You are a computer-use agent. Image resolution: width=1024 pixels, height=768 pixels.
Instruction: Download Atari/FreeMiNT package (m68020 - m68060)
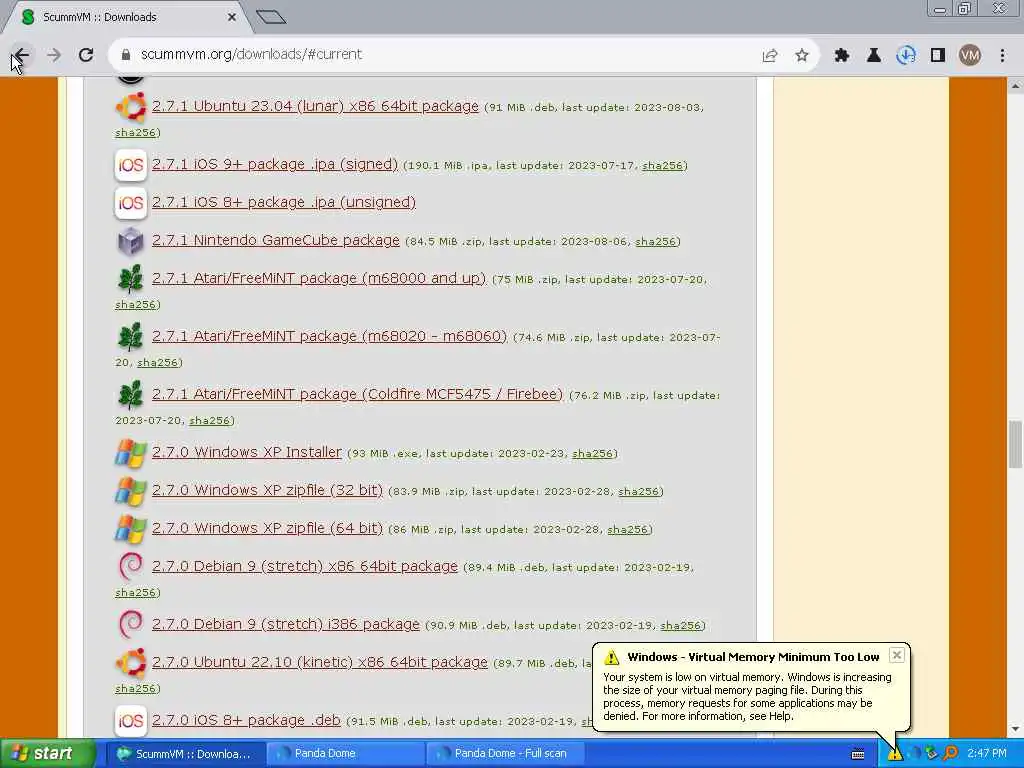(x=330, y=336)
